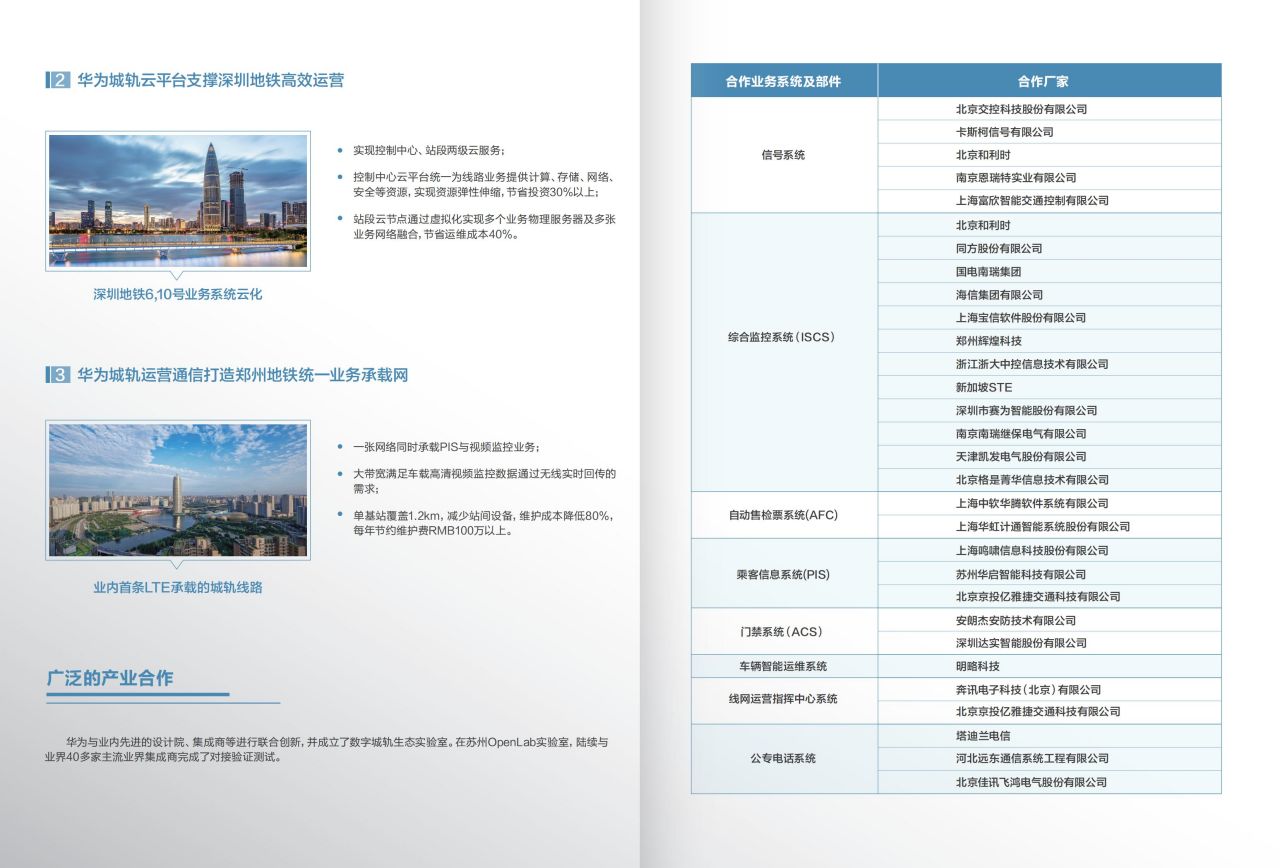Select vendor 上海宝信软件股份有限公司

point(1021,318)
